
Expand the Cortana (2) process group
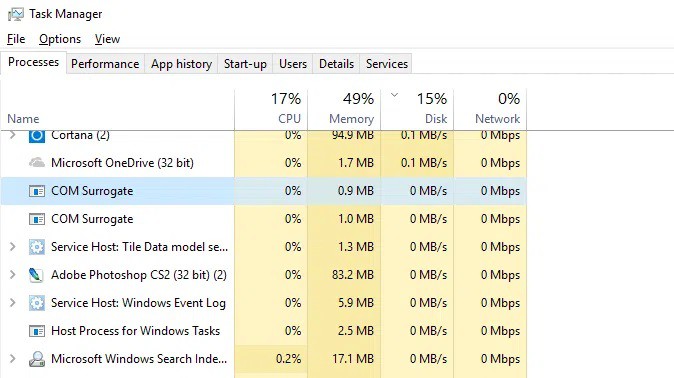pos(12,135)
